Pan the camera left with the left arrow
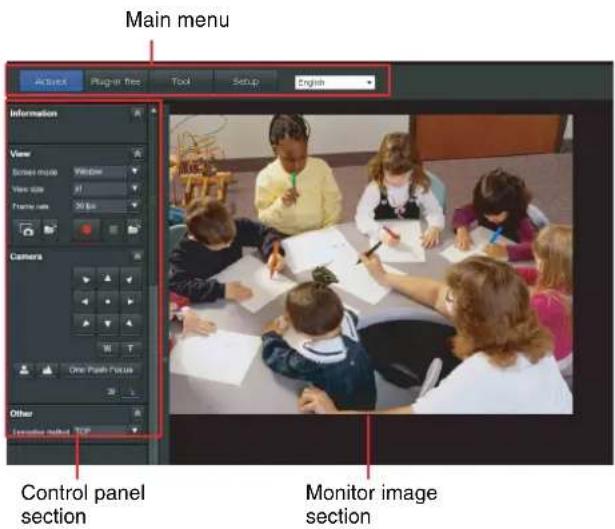Viewport: 615px width, 529px height. click(x=84, y=301)
